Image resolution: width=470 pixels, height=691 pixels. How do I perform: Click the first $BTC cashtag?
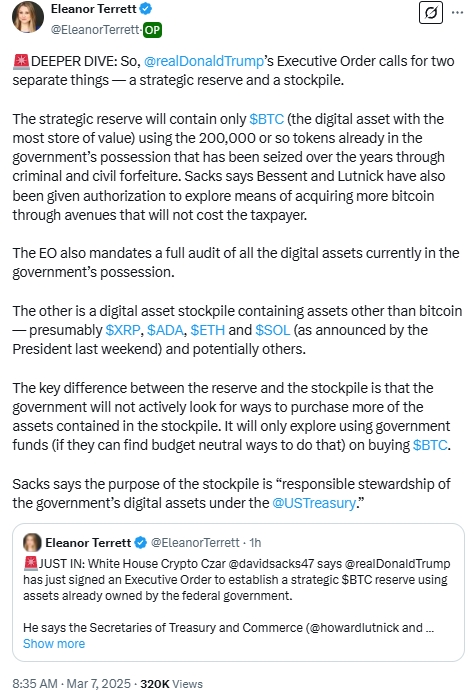tap(266, 119)
